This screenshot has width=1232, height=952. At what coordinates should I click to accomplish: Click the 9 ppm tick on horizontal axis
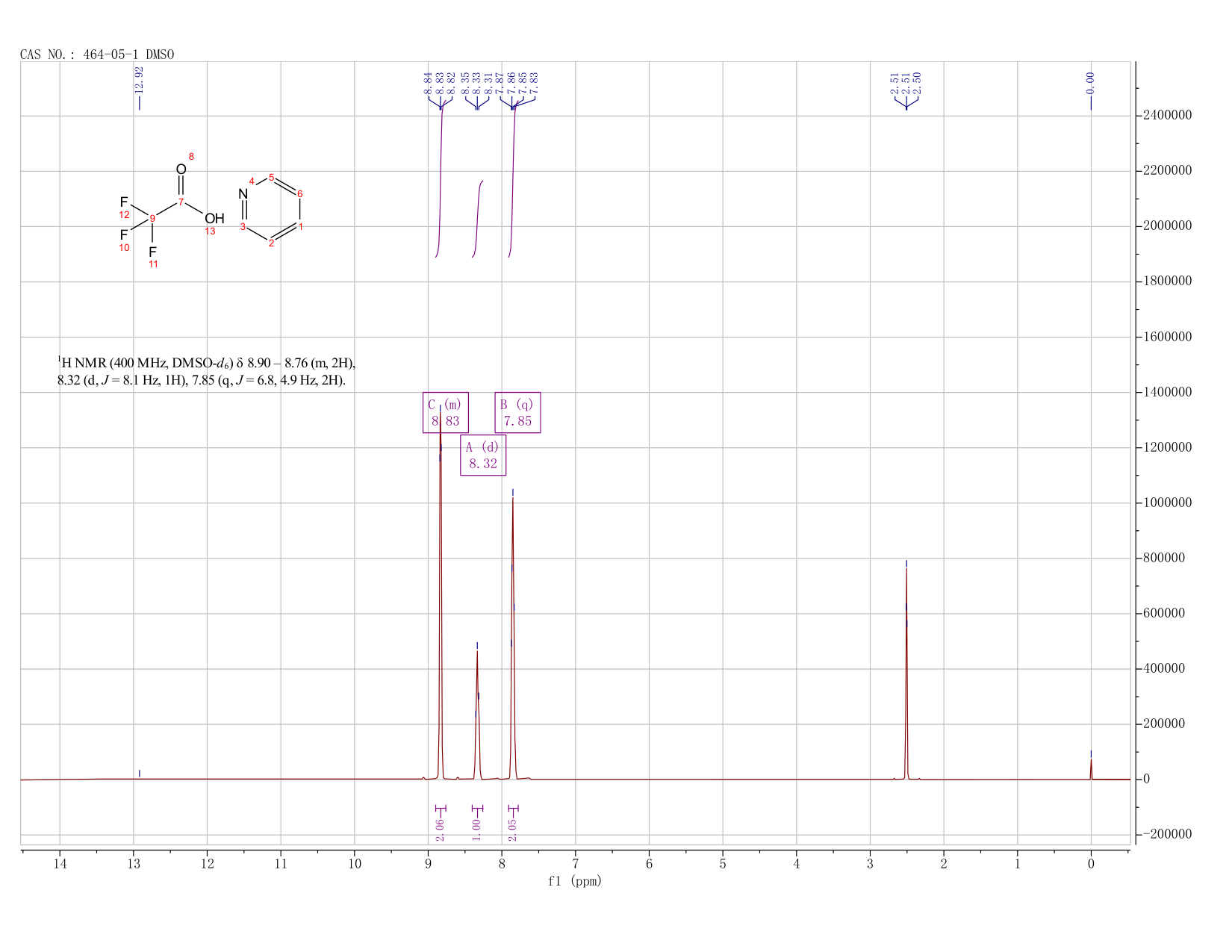pos(429,864)
